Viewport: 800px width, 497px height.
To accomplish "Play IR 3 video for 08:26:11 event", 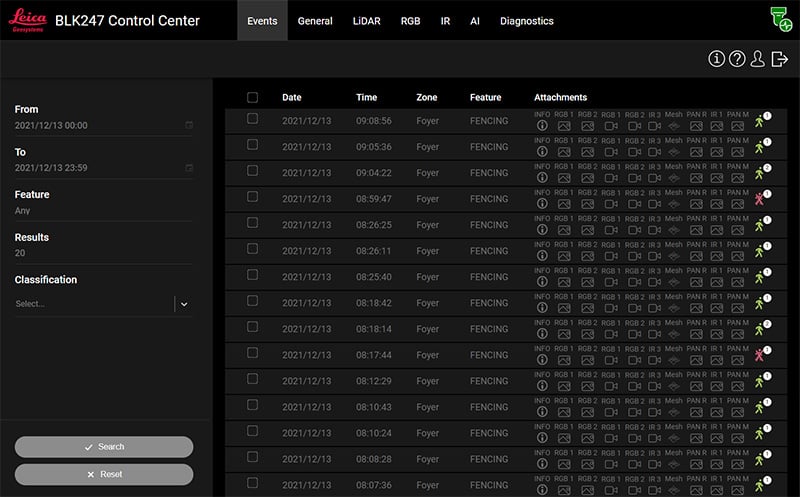I will coord(655,256).
